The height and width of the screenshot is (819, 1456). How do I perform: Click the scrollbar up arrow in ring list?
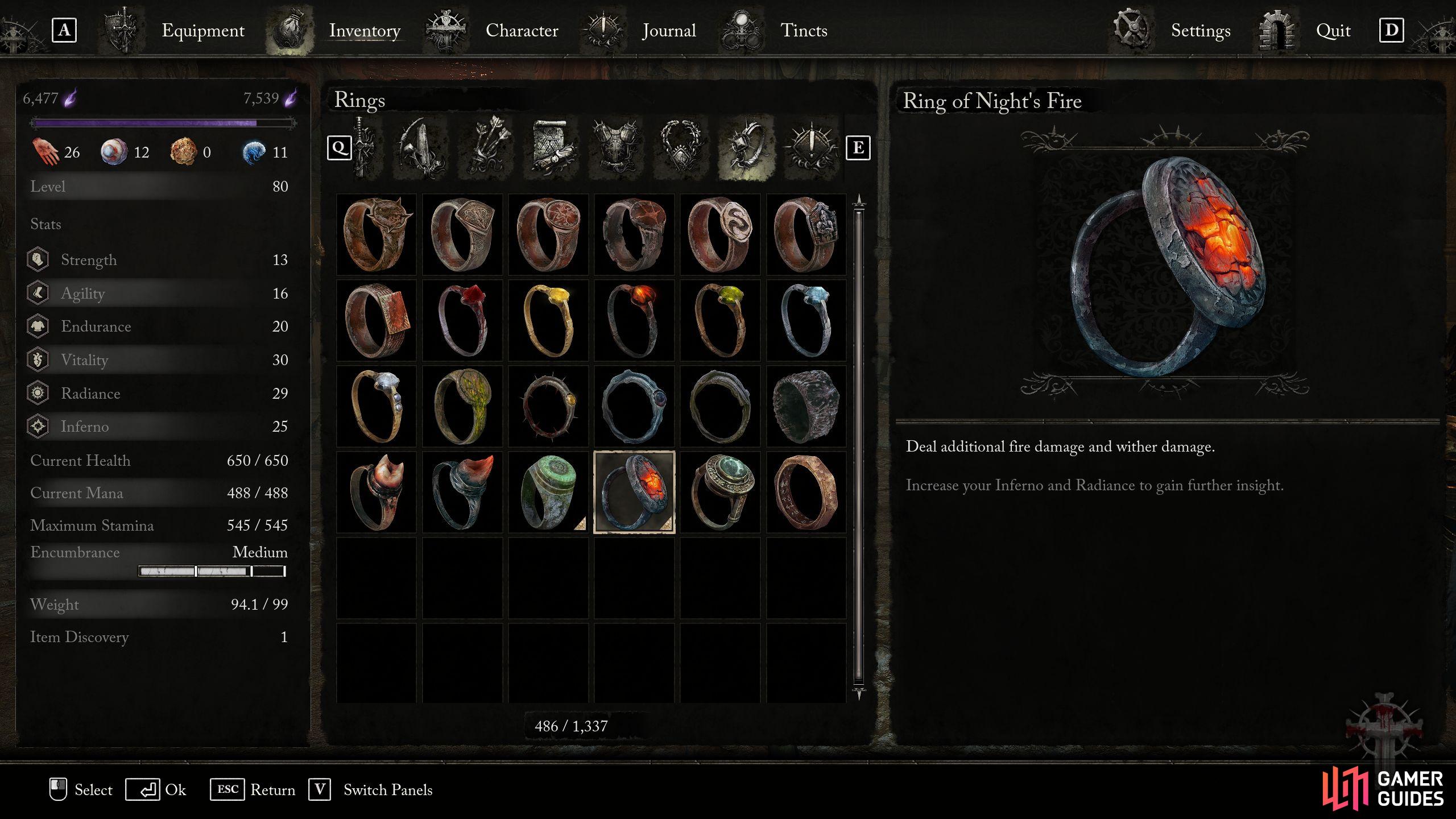point(859,201)
